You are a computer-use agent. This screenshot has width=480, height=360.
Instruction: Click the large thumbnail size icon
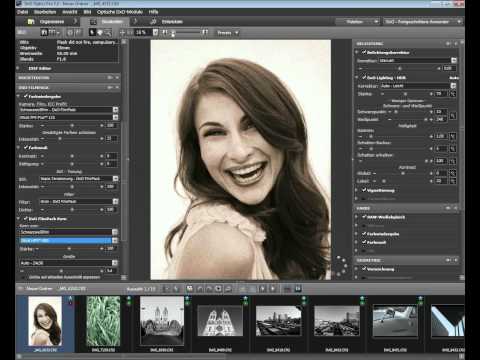(x=205, y=32)
